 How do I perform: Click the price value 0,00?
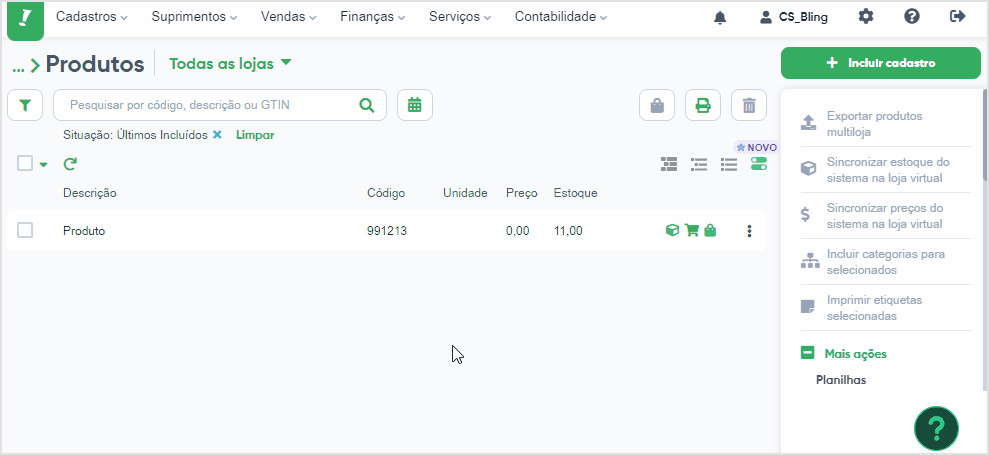point(517,231)
